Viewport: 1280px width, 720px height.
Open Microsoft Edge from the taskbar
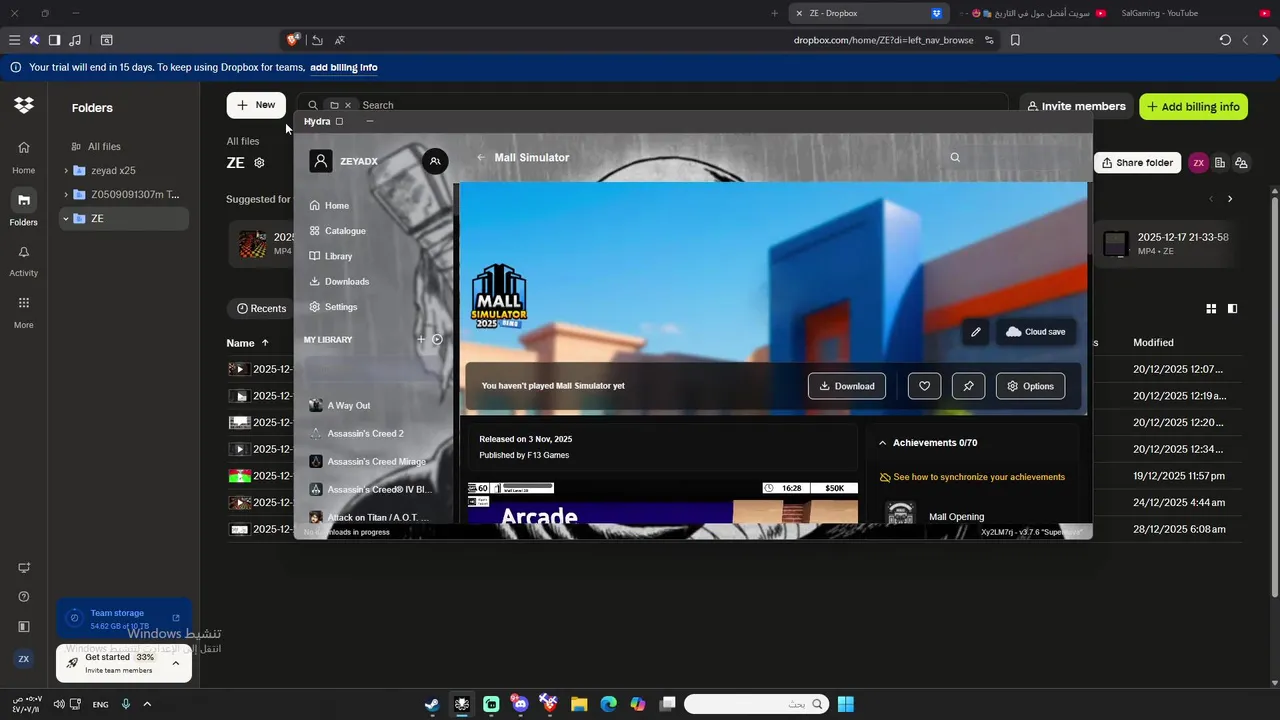[608, 704]
